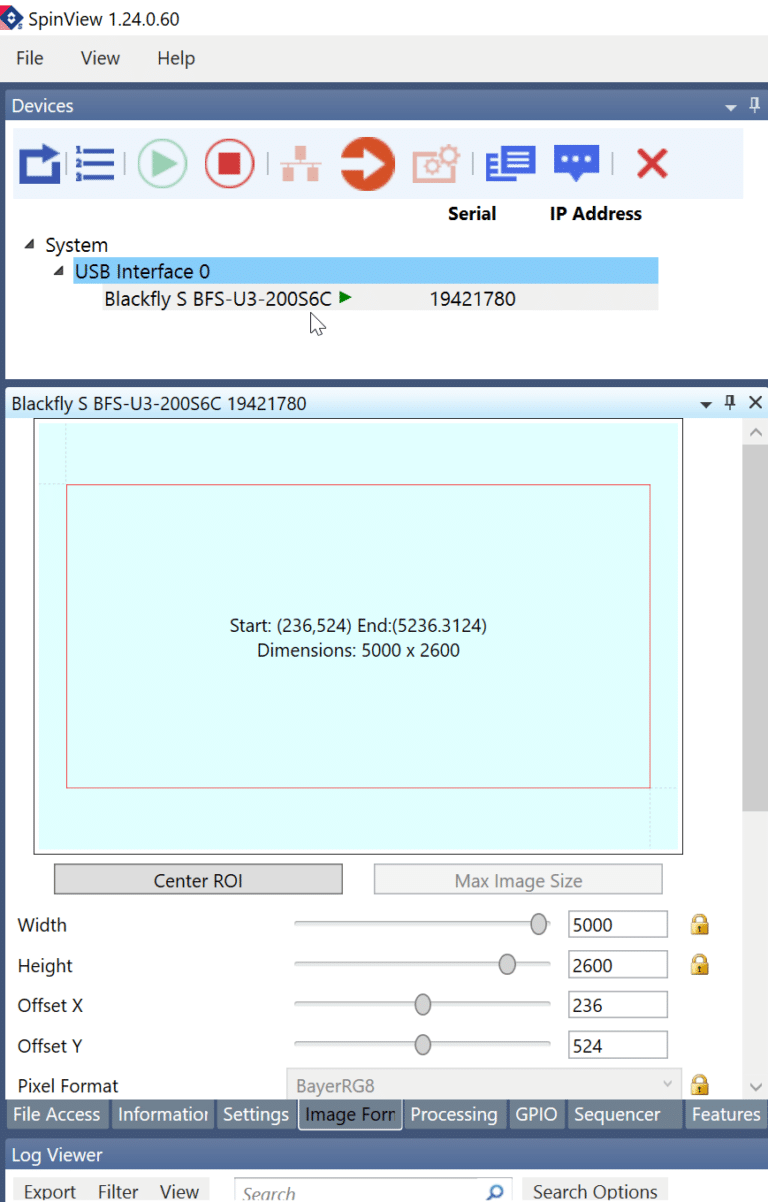Switch to the Information tab
This screenshot has width=768, height=1202.
(x=163, y=1114)
